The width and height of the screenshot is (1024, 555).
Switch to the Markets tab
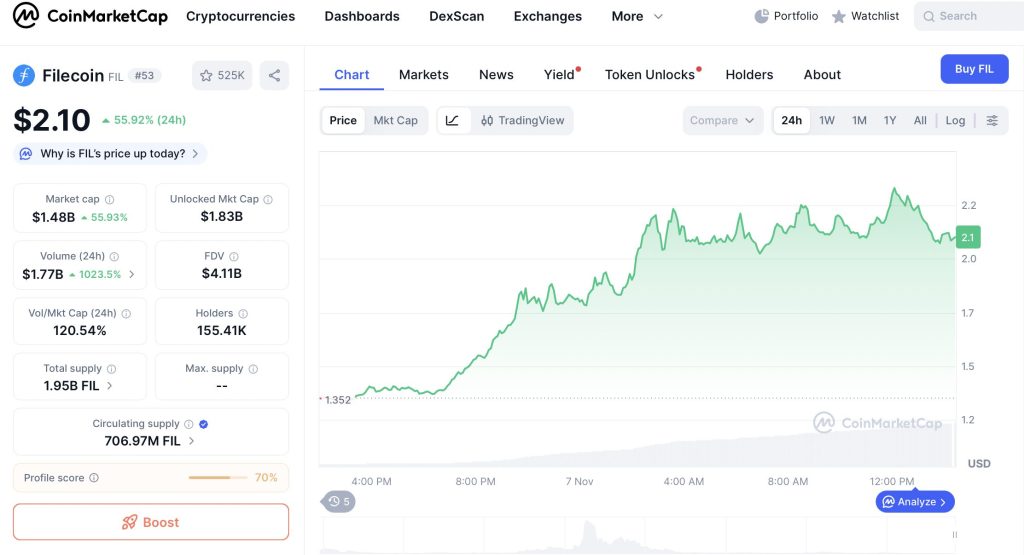coord(423,74)
